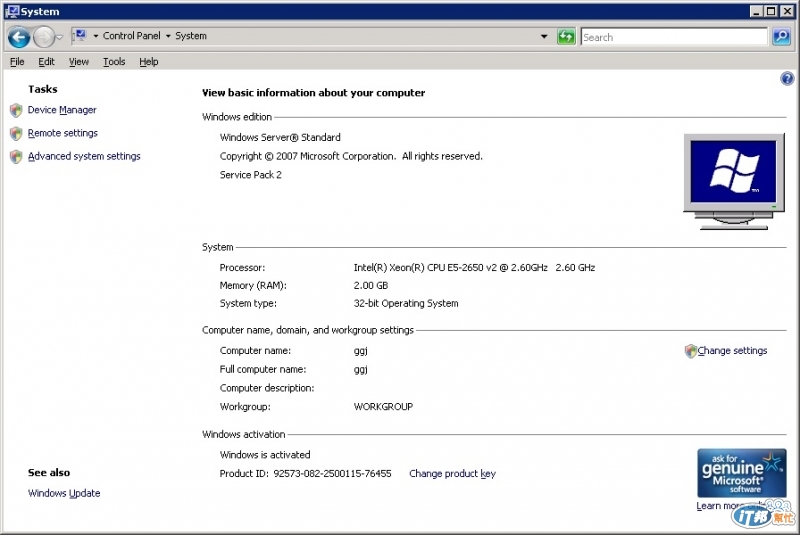Click the processor value Intel(R) Xeon(R) text
This screenshot has height=535, width=800.
pyautogui.click(x=474, y=268)
